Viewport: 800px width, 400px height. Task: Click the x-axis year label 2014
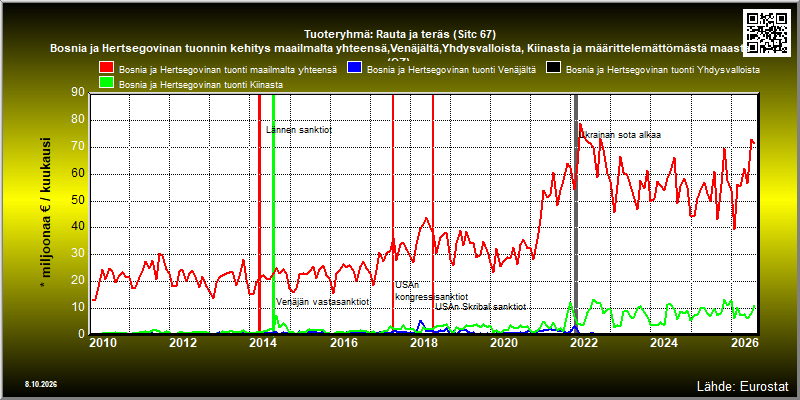click(x=263, y=342)
